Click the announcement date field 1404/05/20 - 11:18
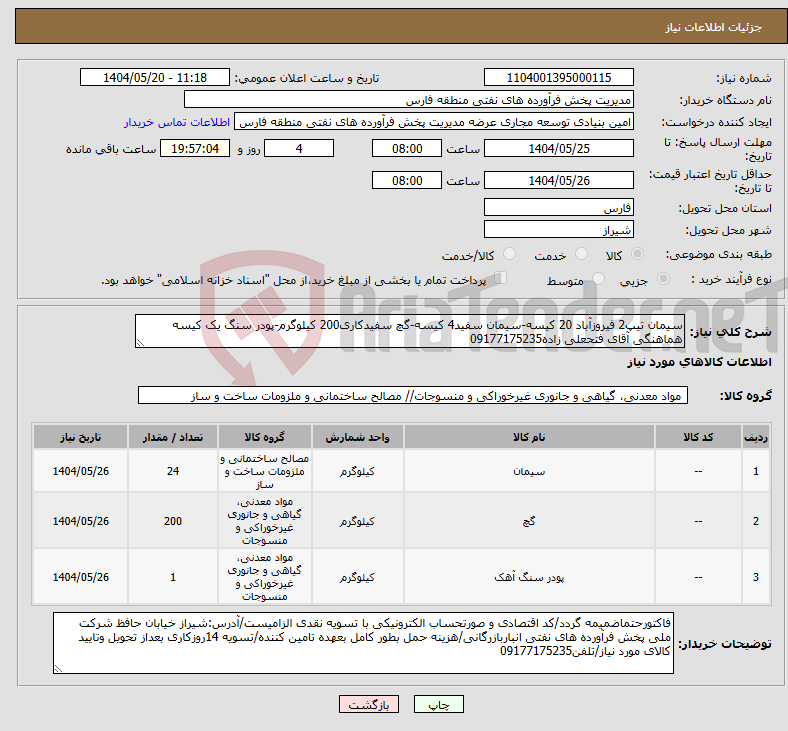 tap(155, 78)
